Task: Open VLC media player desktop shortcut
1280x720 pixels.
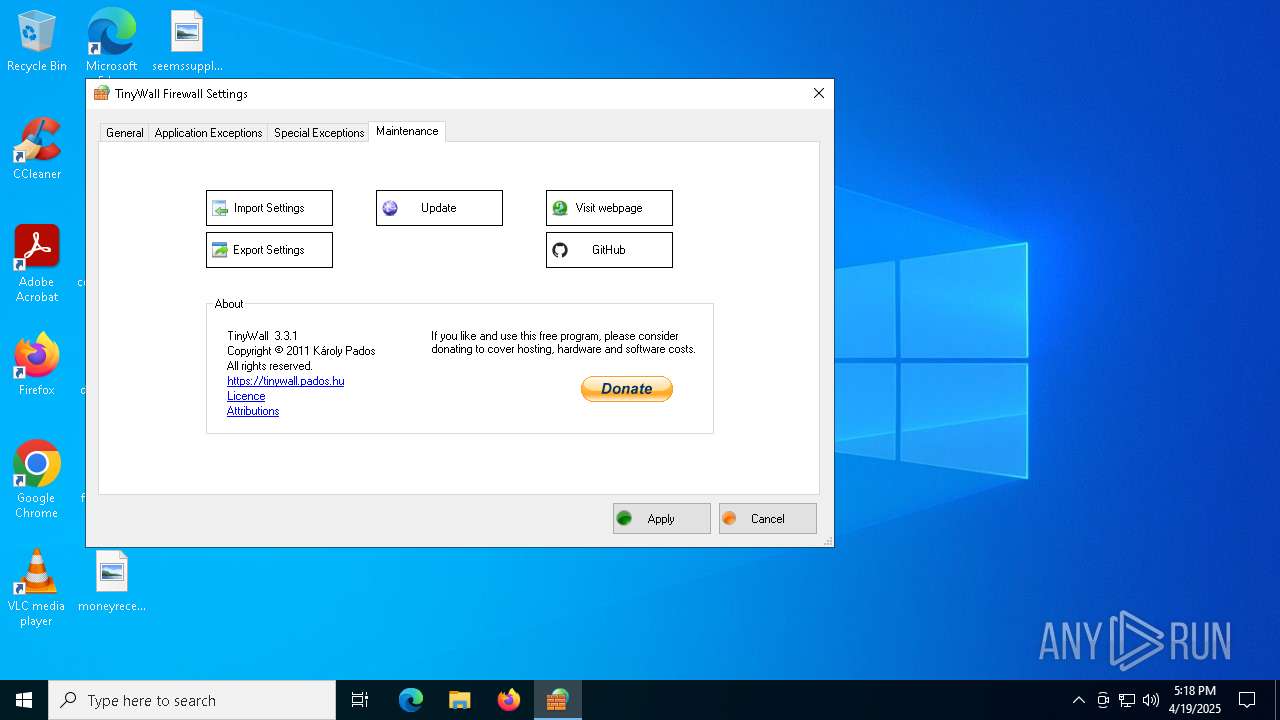Action: pyautogui.click(x=37, y=588)
